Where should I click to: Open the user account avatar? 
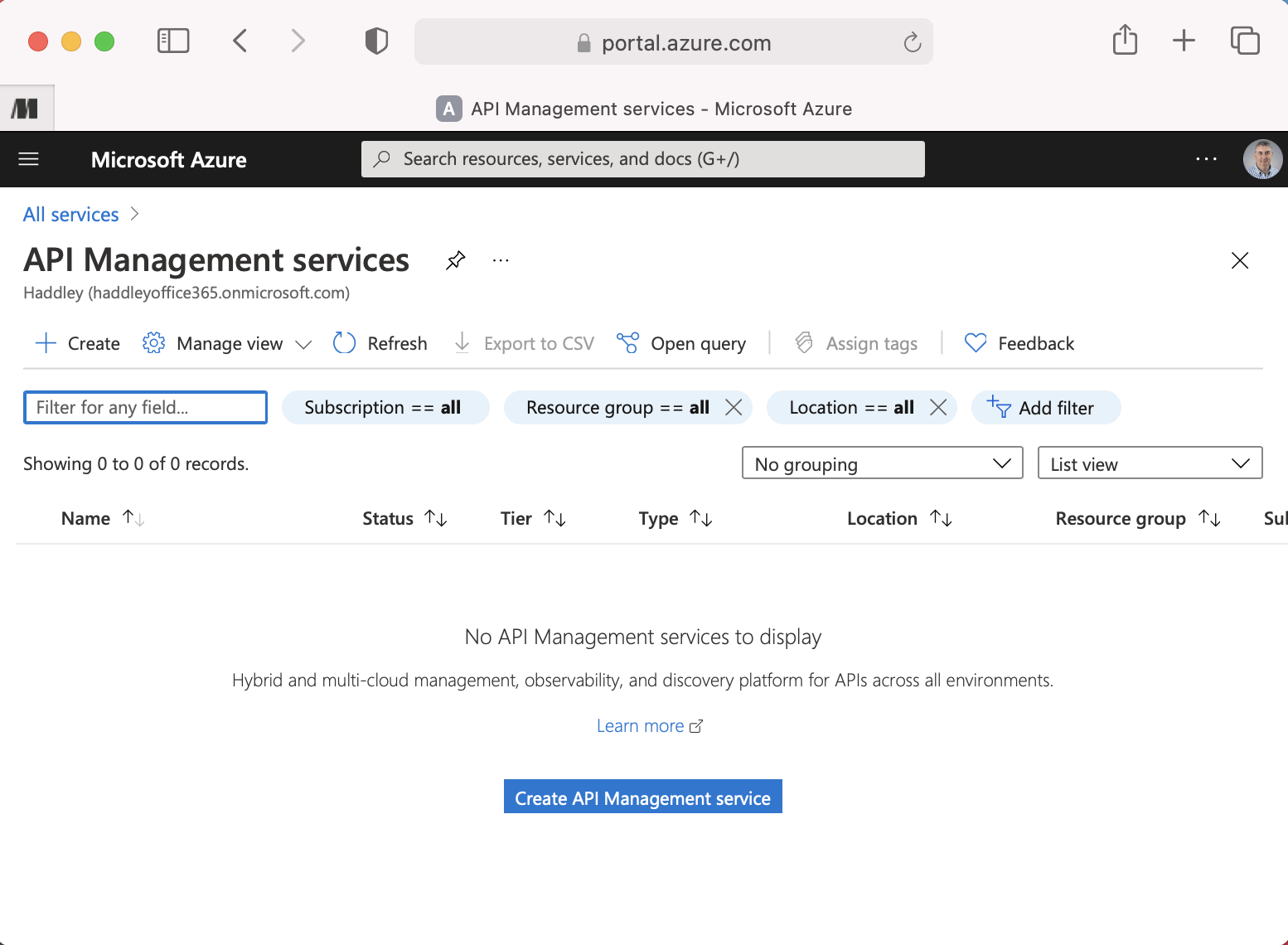coord(1261,159)
